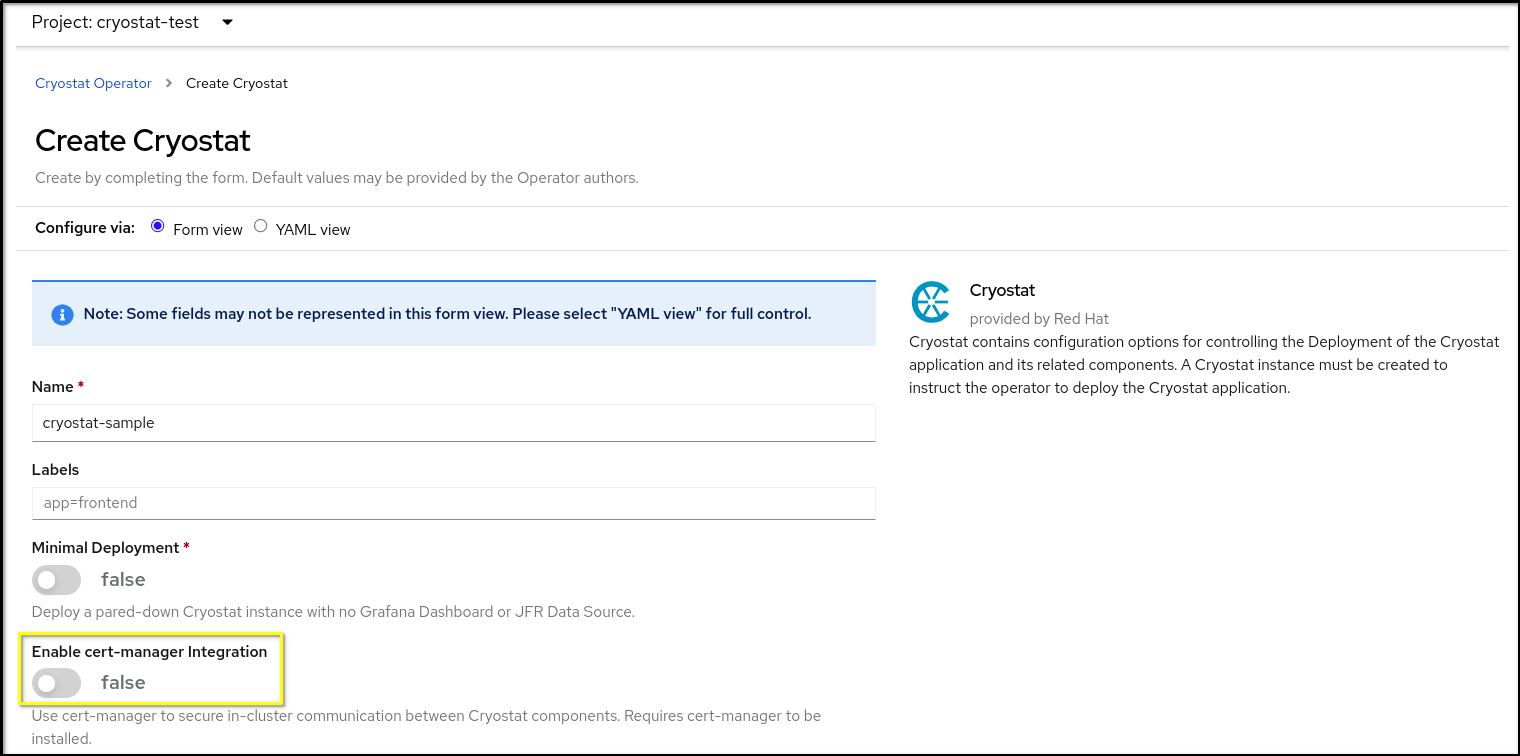Click the Minimal Deployment description text
Screen dimensions: 1520x756
click(333, 611)
